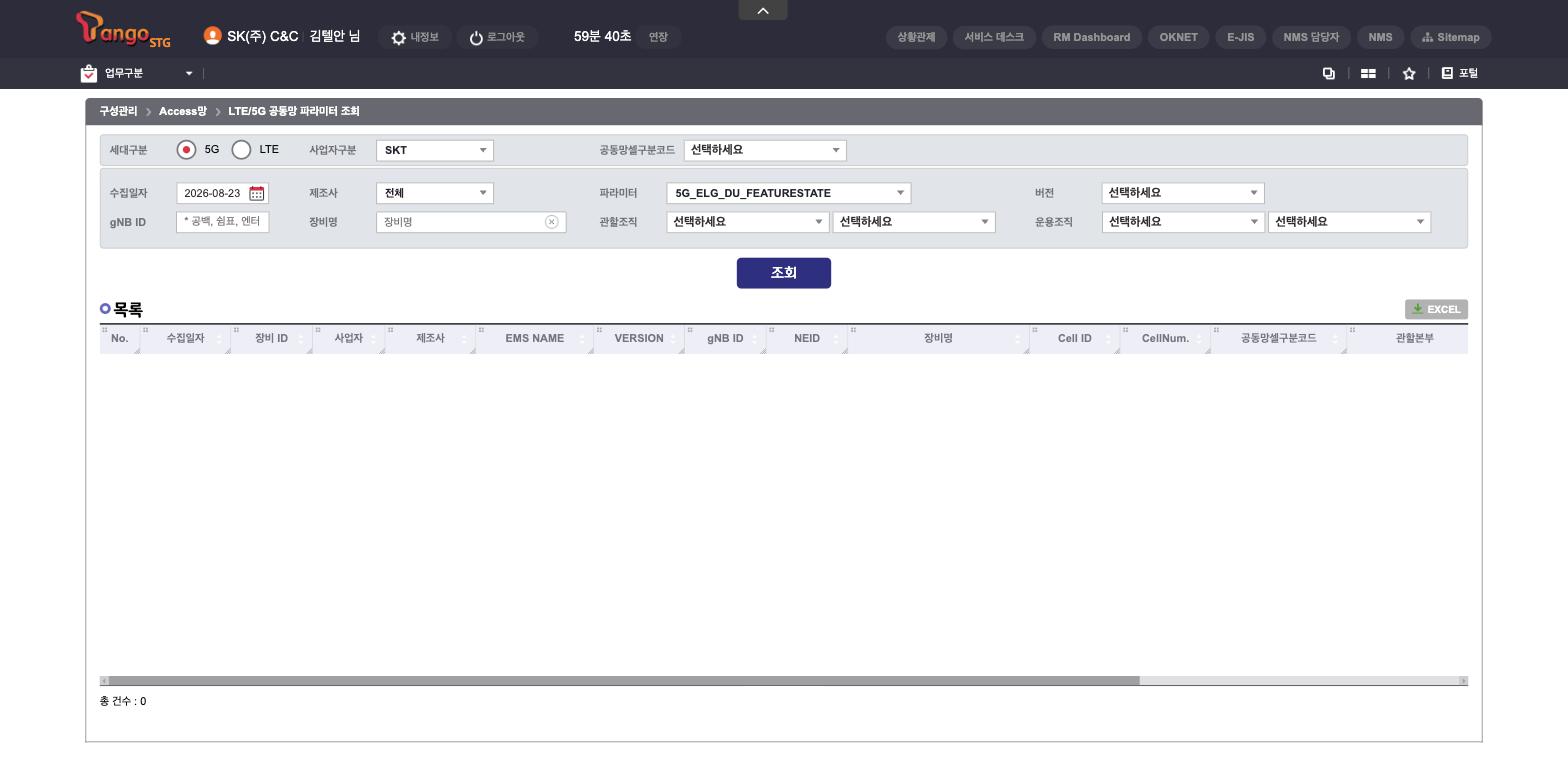Click the grid layout icon
Viewport: 1568px width, 772px height.
[x=1368, y=73]
